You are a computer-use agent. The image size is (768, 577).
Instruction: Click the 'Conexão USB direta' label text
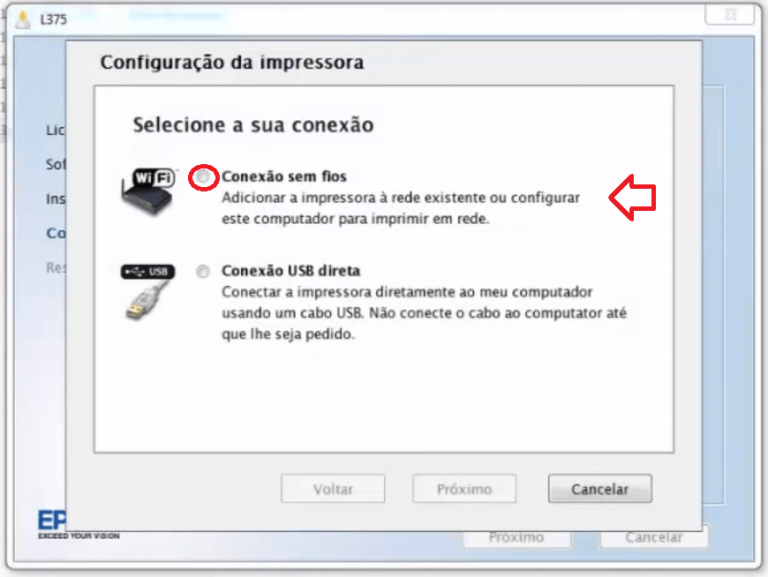291,271
